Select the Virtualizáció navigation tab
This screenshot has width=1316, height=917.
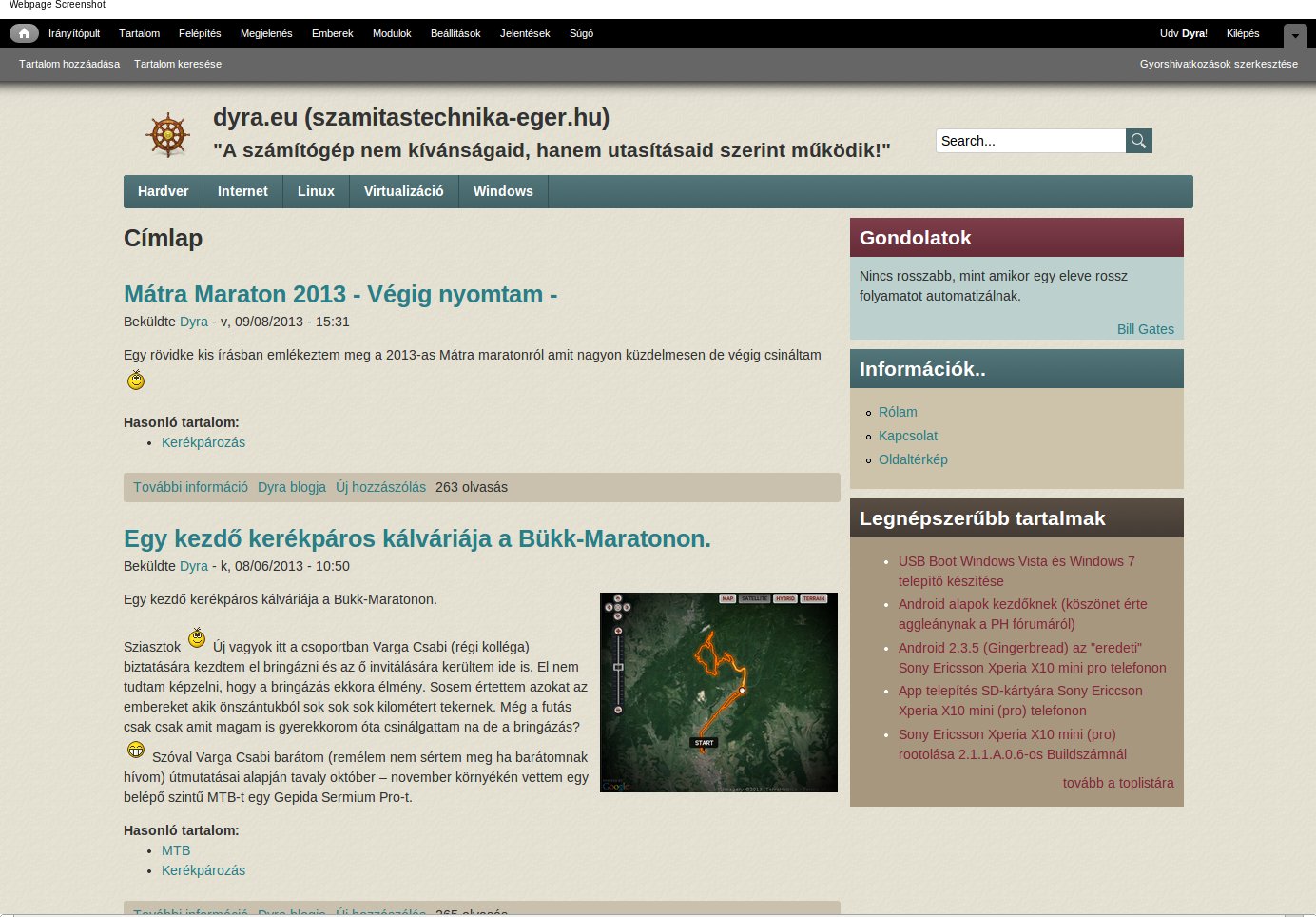pyautogui.click(x=404, y=191)
